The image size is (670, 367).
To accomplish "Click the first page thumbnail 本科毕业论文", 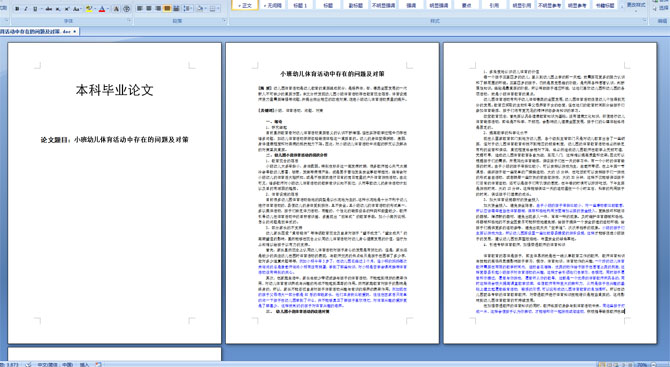I will (115, 193).
